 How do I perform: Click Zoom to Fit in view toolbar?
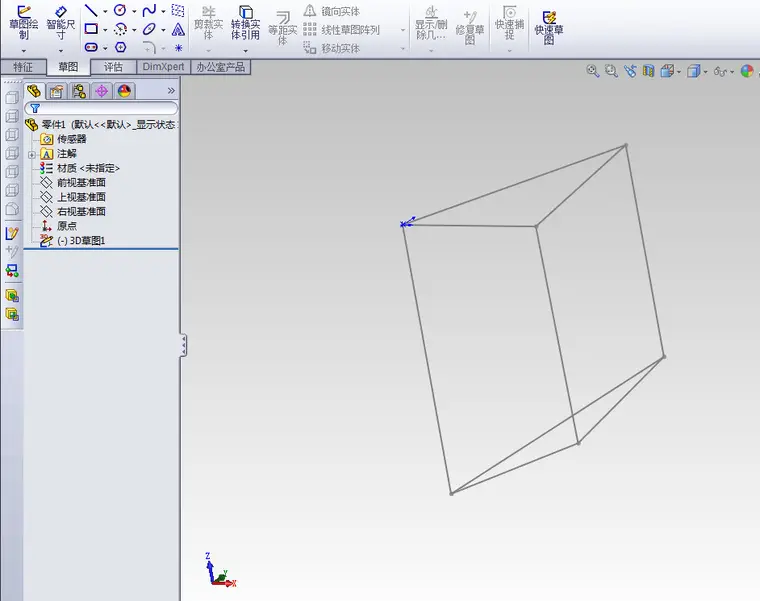pyautogui.click(x=592, y=71)
